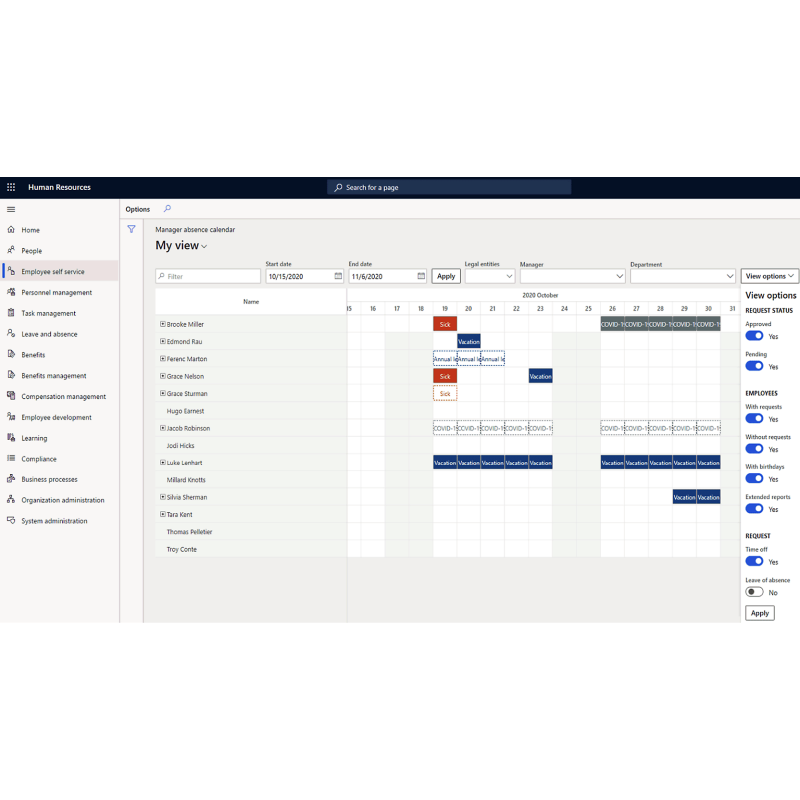Open the Start date calendar picker

pos(338,276)
